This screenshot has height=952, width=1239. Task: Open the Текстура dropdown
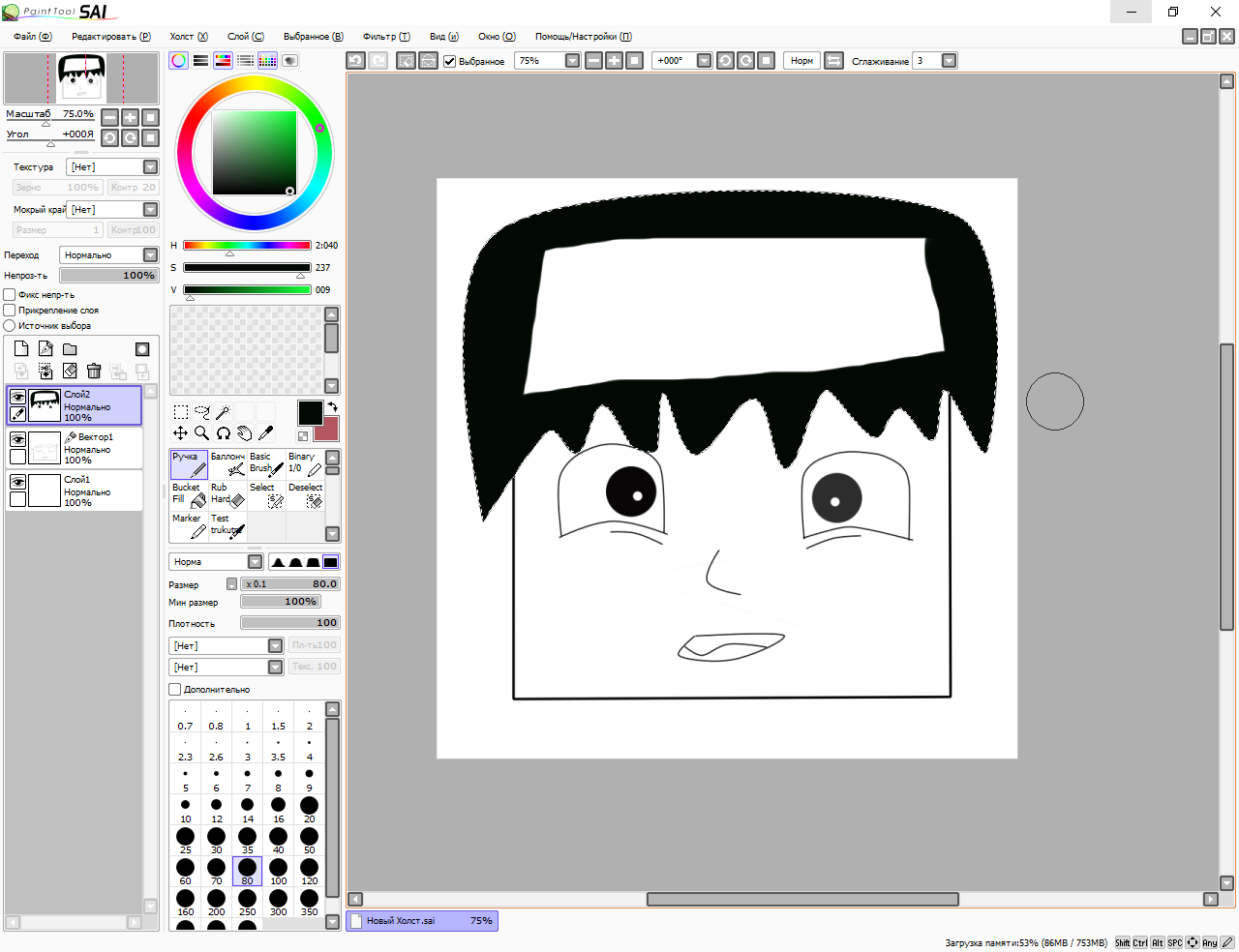[x=112, y=167]
